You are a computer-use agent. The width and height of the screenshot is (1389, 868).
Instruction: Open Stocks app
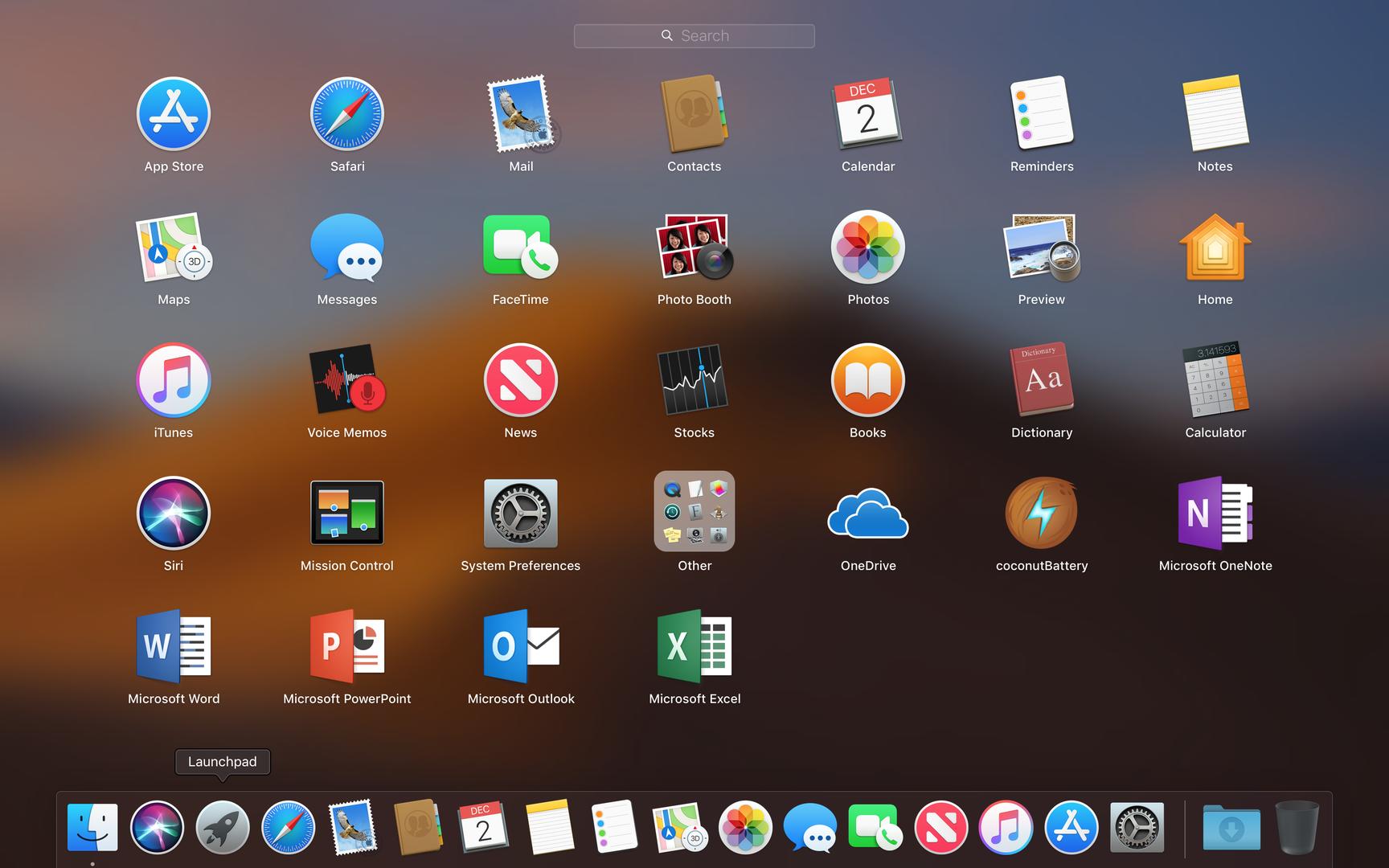(694, 380)
